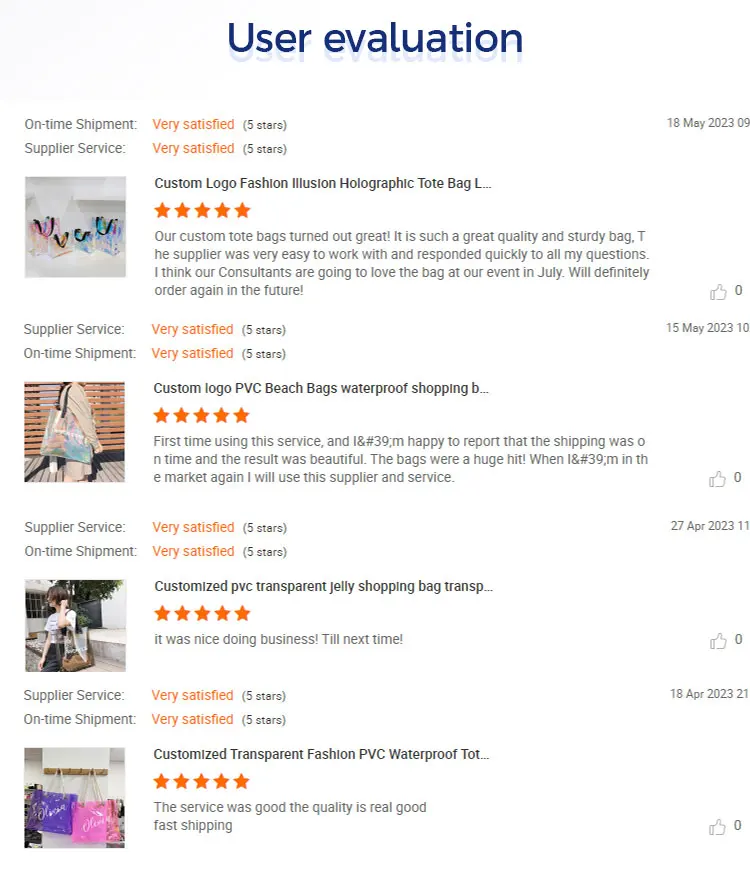Open Custom Logo Fashion Illusion Holographic Tote link

tap(323, 183)
